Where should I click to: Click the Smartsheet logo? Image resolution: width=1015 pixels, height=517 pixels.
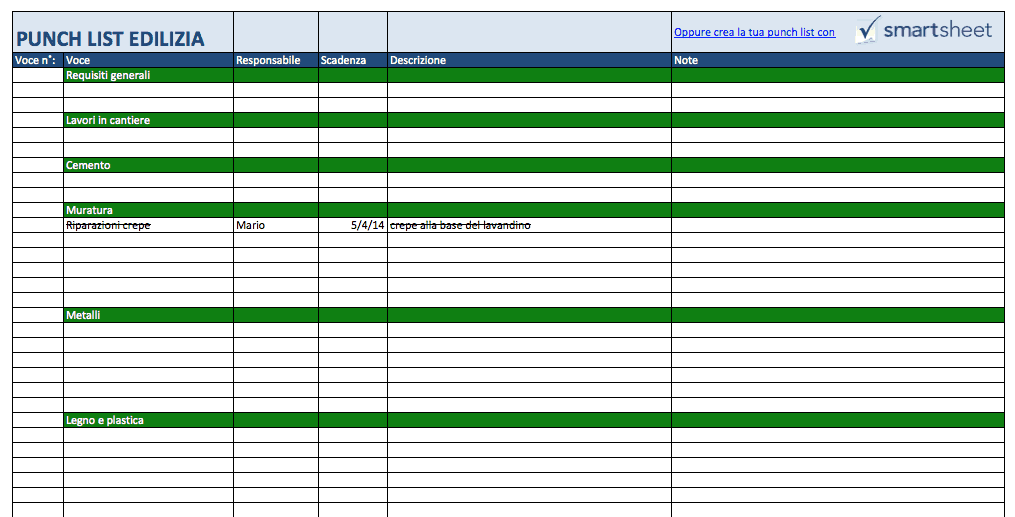924,30
